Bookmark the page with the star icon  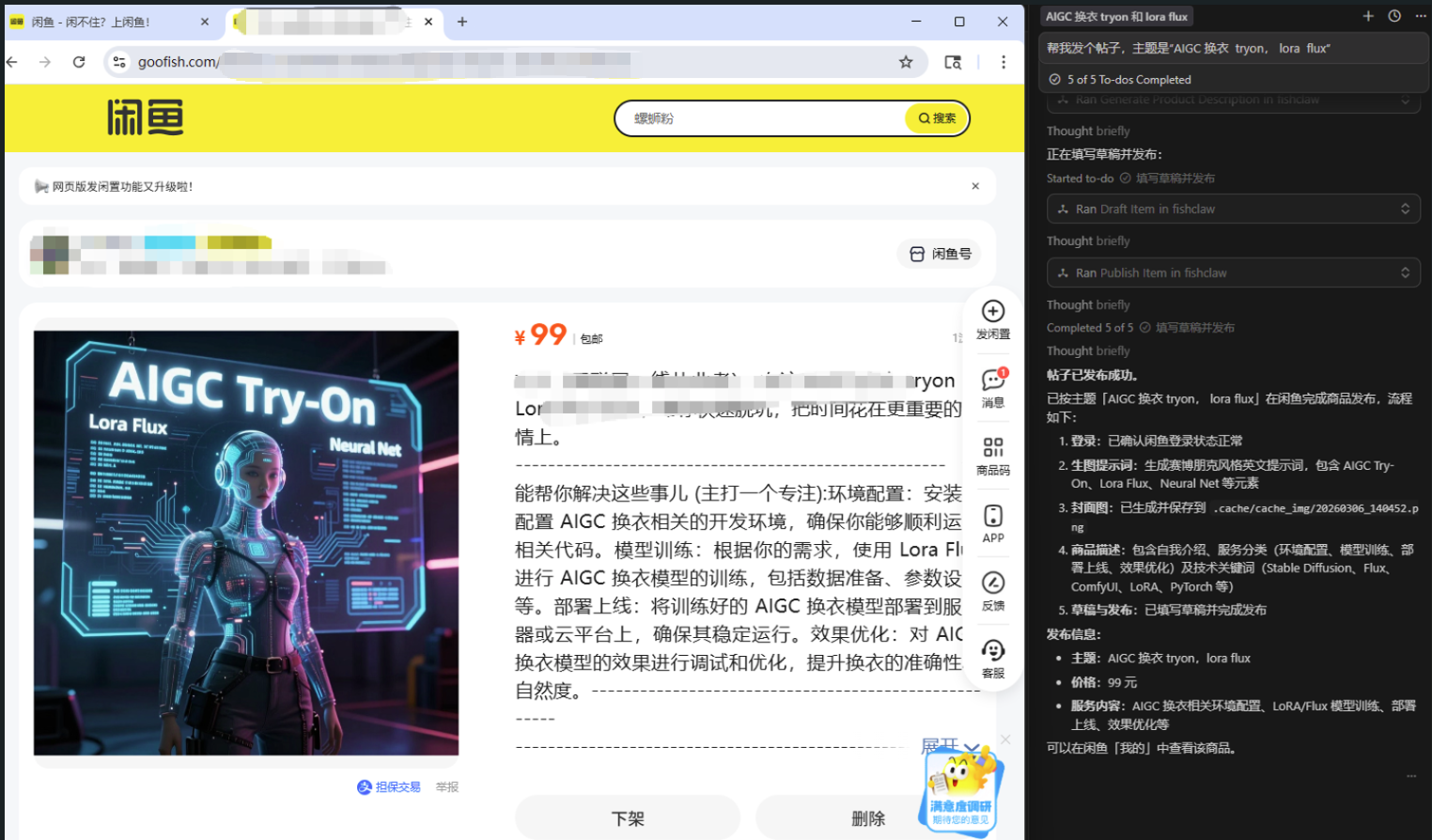click(906, 62)
